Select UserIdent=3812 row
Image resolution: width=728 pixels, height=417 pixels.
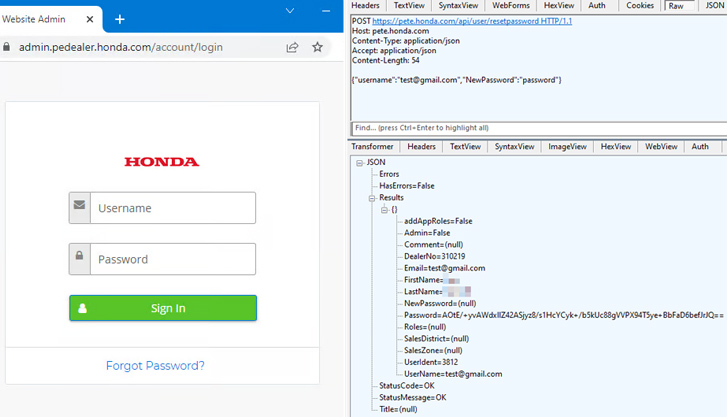pos(431,362)
